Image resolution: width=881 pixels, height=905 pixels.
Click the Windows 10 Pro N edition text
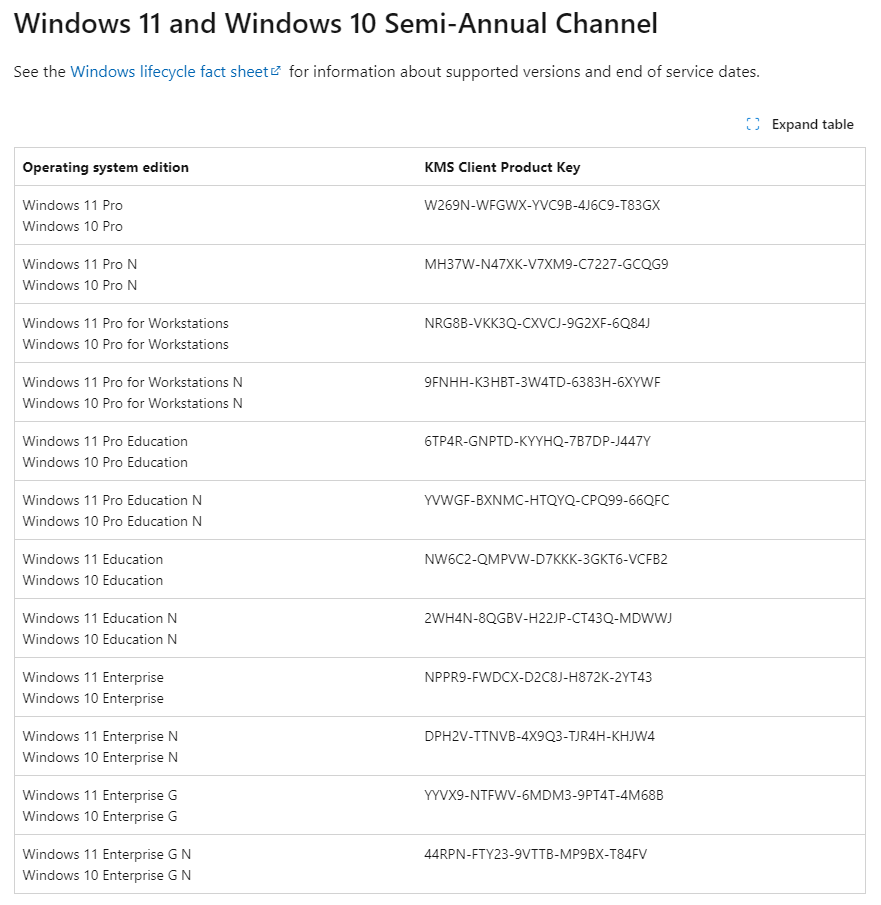[x=80, y=285]
